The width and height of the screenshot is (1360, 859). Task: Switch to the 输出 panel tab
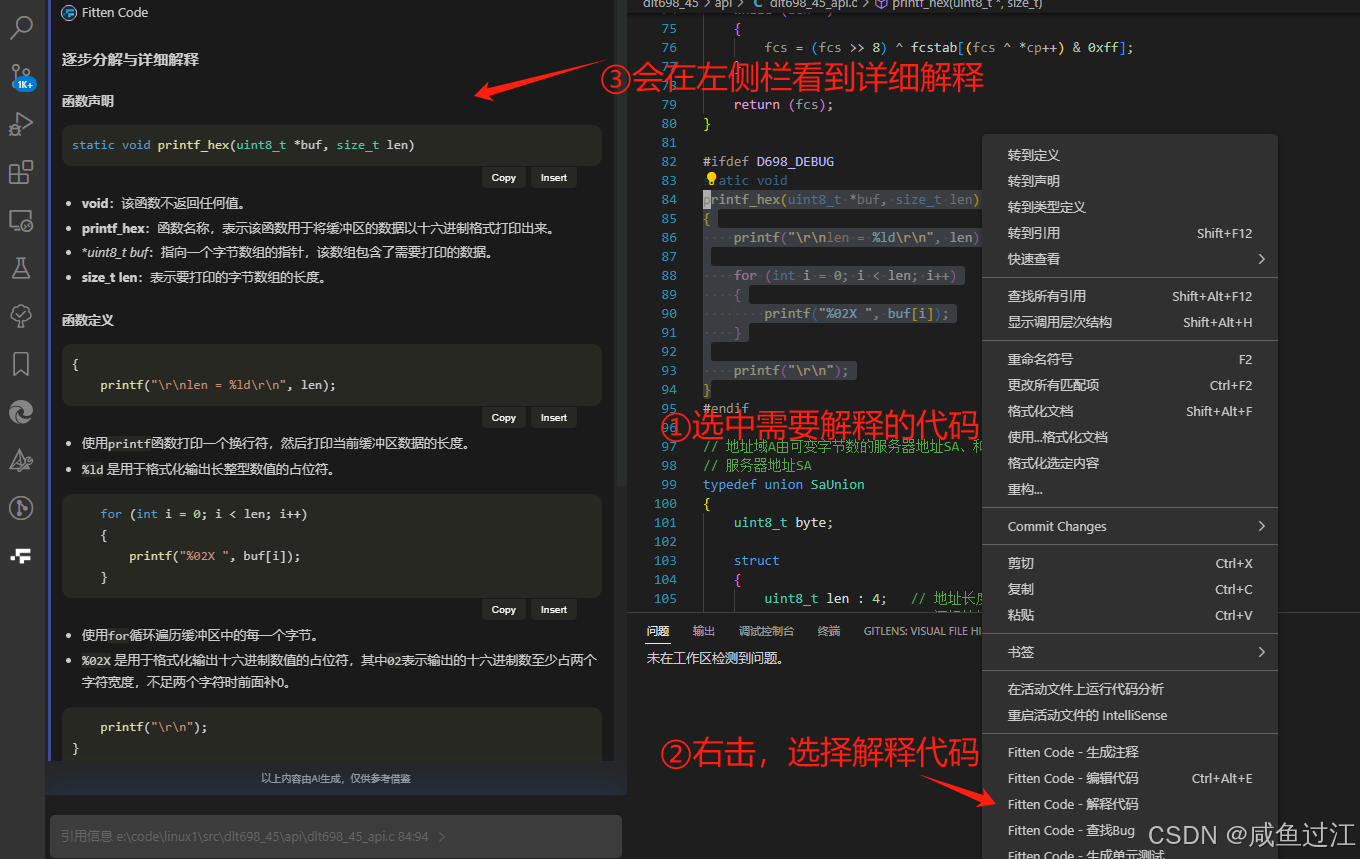[704, 631]
